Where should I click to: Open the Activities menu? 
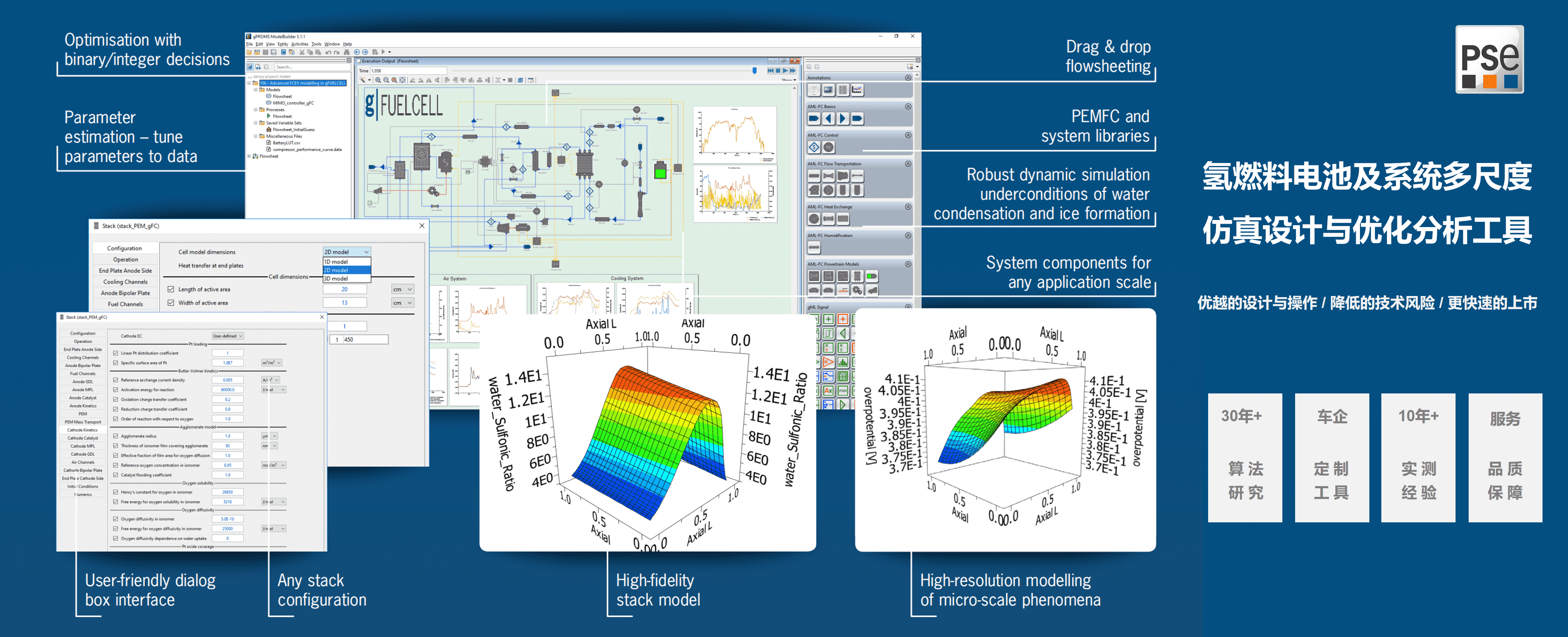coord(300,45)
